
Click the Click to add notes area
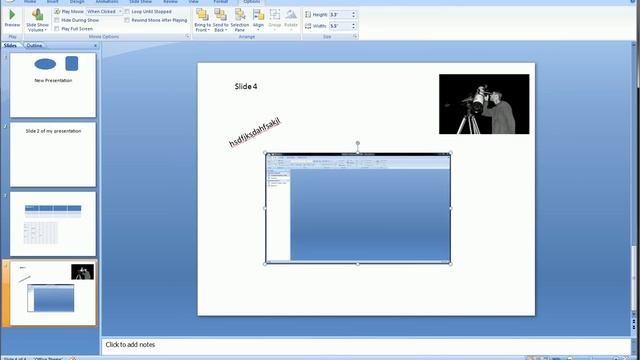366,345
